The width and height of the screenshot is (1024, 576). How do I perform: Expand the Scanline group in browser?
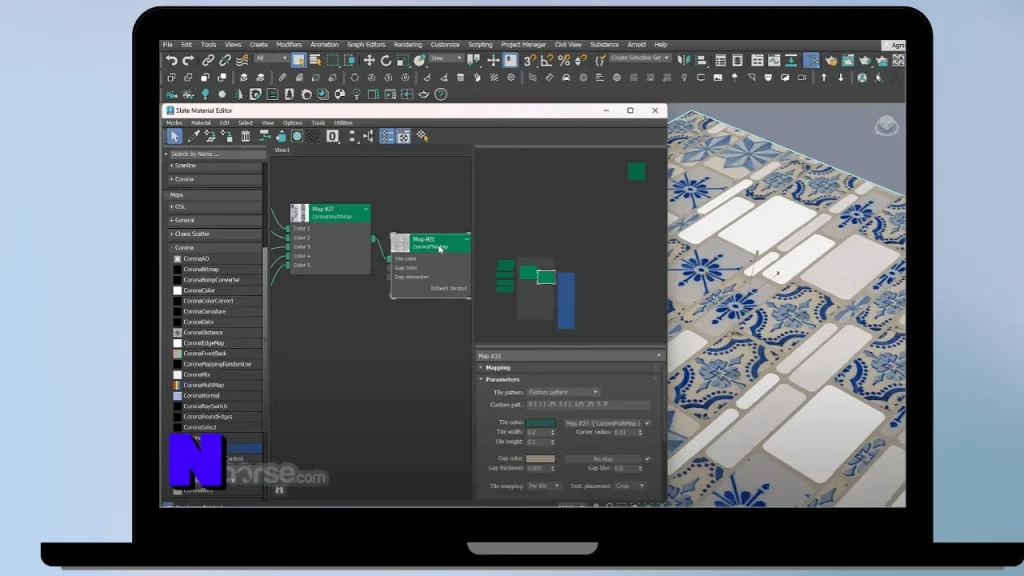[x=214, y=165]
